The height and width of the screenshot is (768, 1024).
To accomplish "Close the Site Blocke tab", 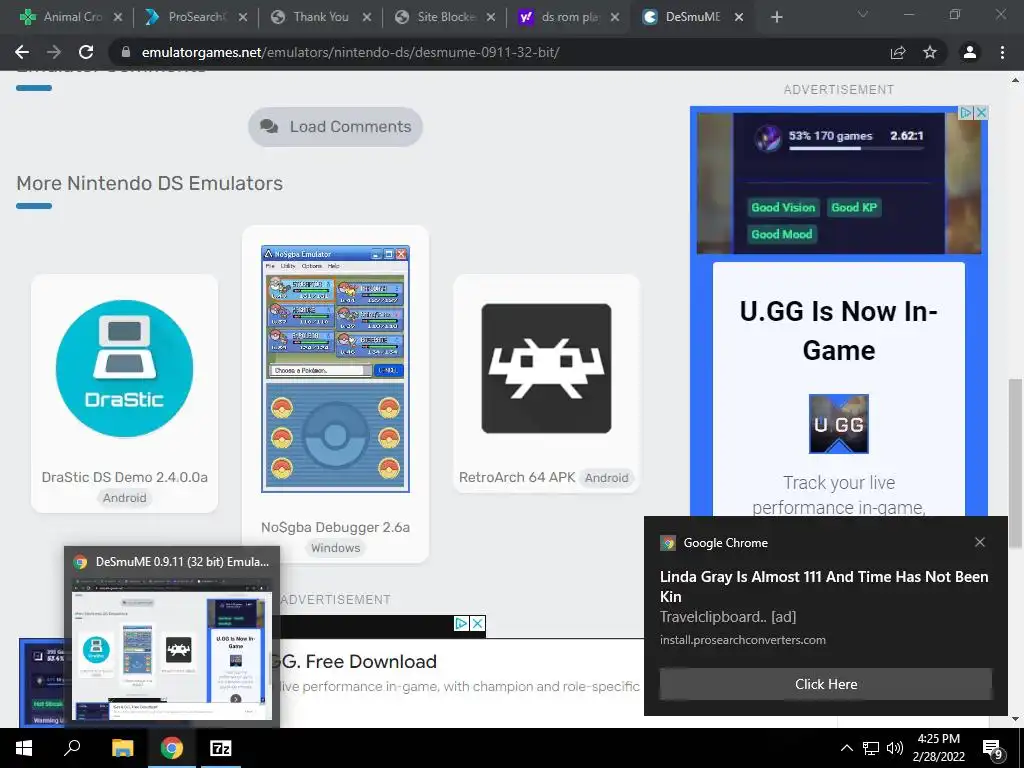I will (x=490, y=18).
